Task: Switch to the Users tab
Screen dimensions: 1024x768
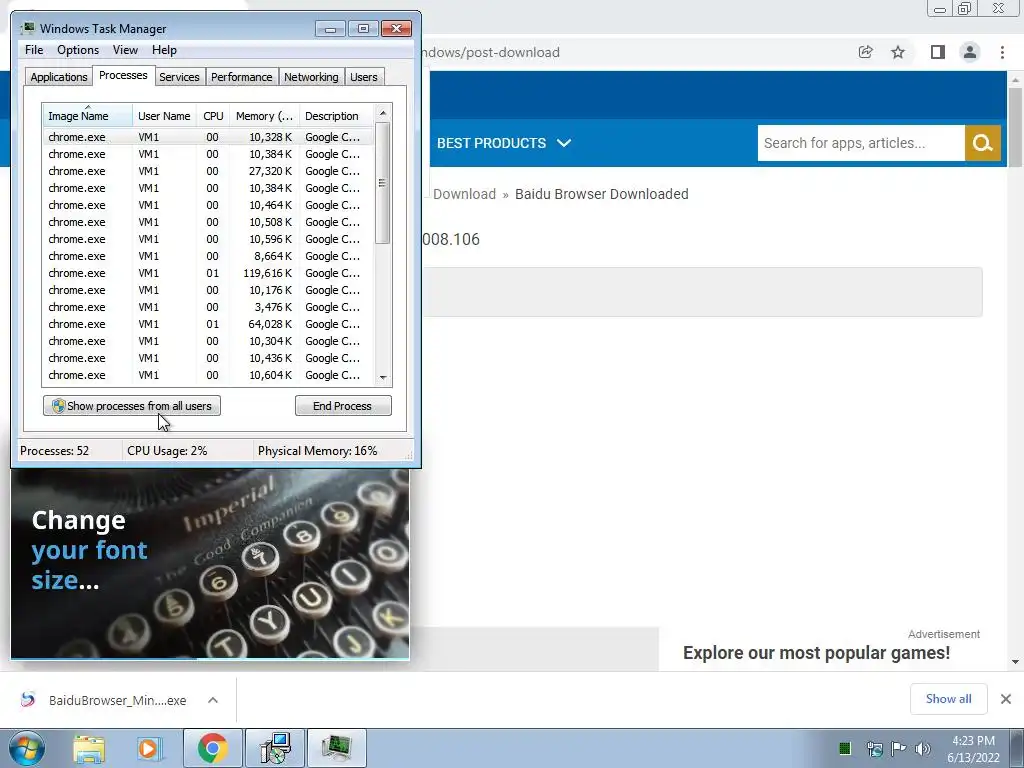Action: [364, 77]
